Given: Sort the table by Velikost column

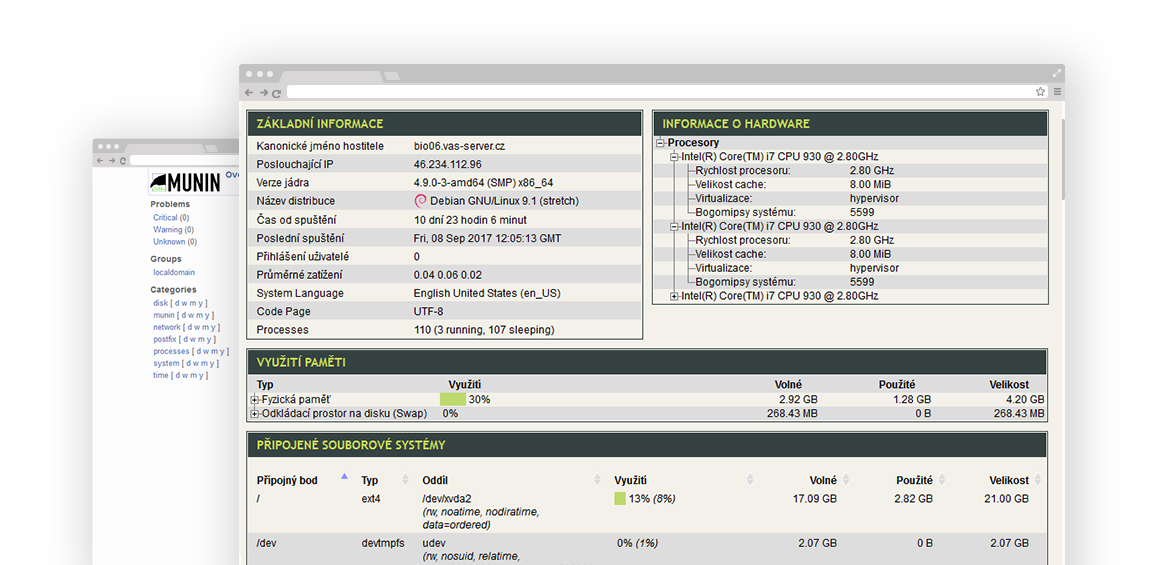Looking at the screenshot, I should click(1009, 480).
